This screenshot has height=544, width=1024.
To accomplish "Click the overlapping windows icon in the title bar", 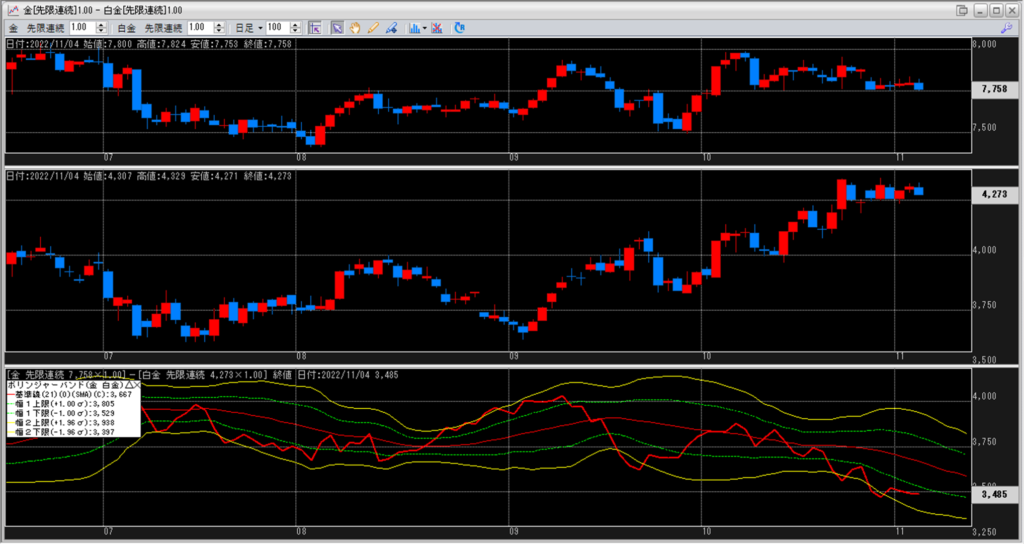I will tap(962, 10).
